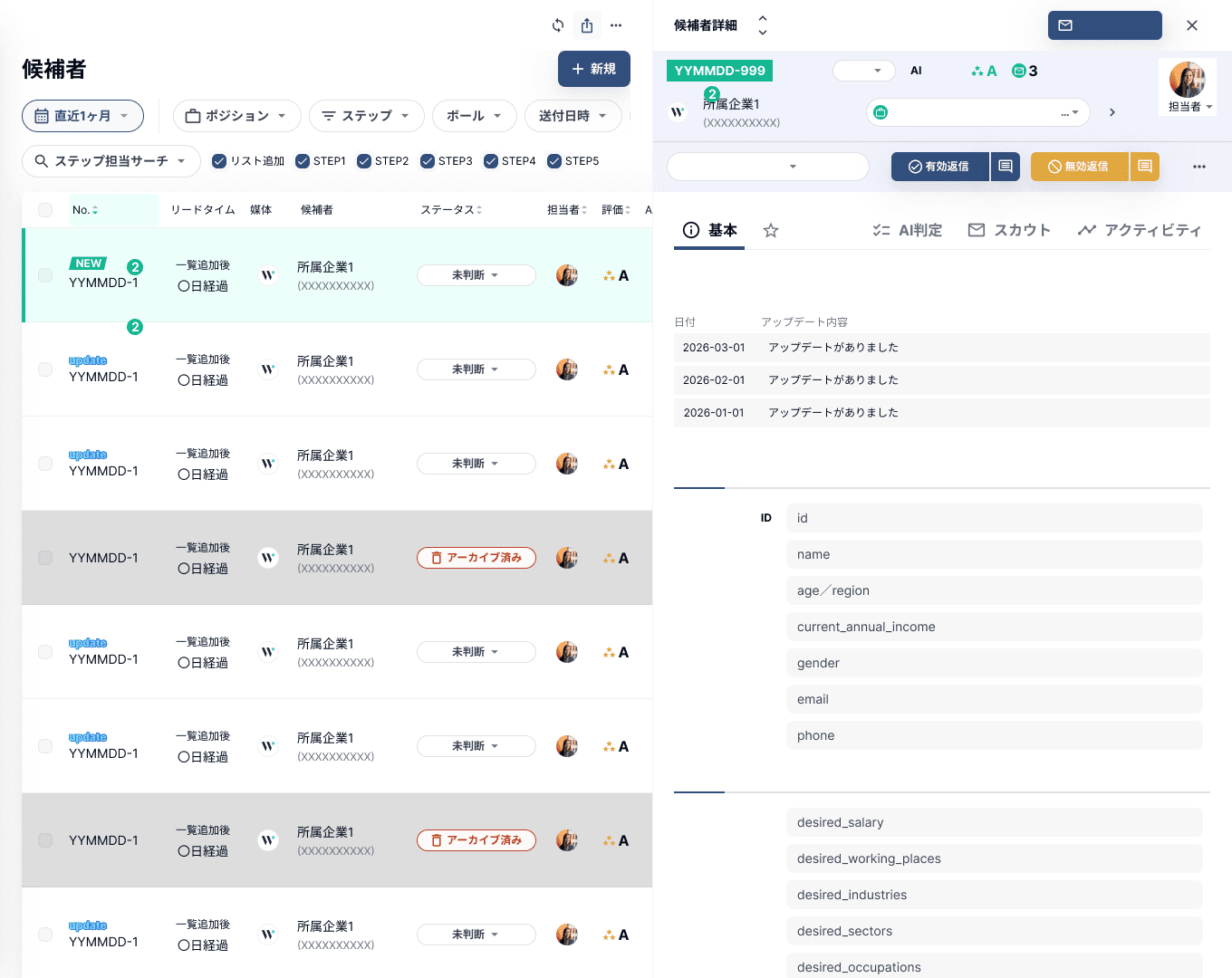Open the share export icon

point(587,25)
